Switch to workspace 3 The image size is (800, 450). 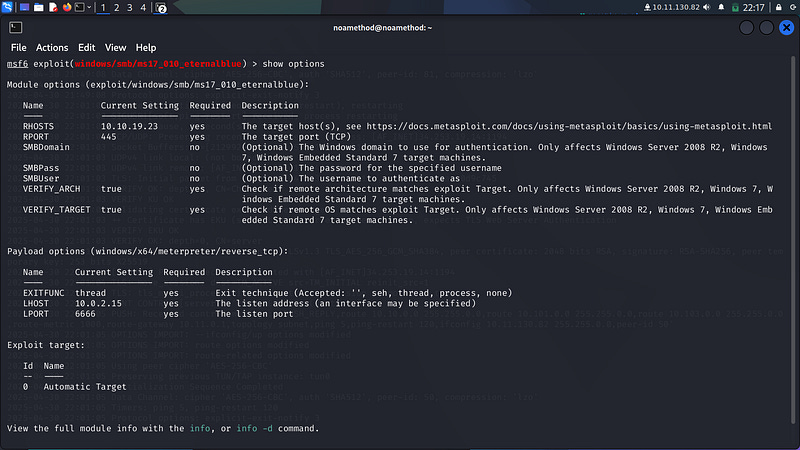coord(130,8)
